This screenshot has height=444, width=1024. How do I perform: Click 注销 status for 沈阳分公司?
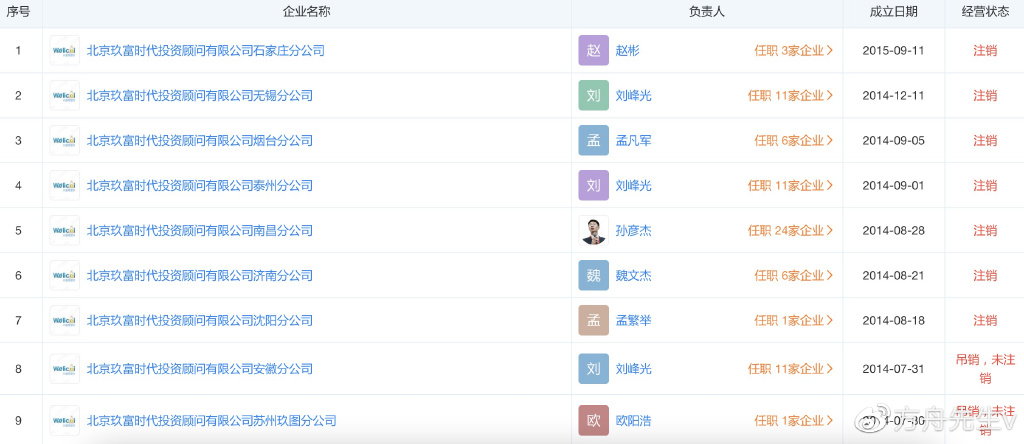(985, 321)
